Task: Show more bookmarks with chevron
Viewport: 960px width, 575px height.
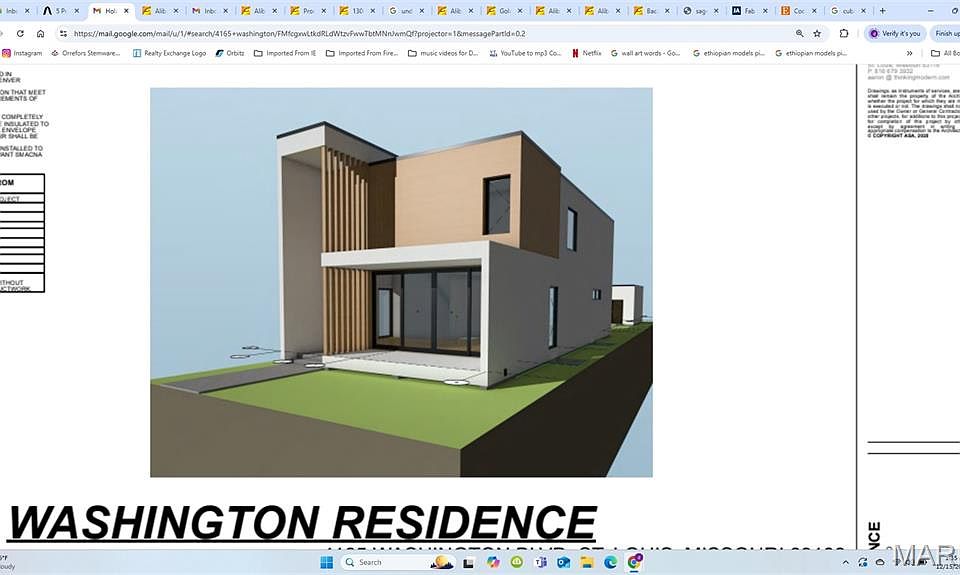Action: (x=910, y=53)
